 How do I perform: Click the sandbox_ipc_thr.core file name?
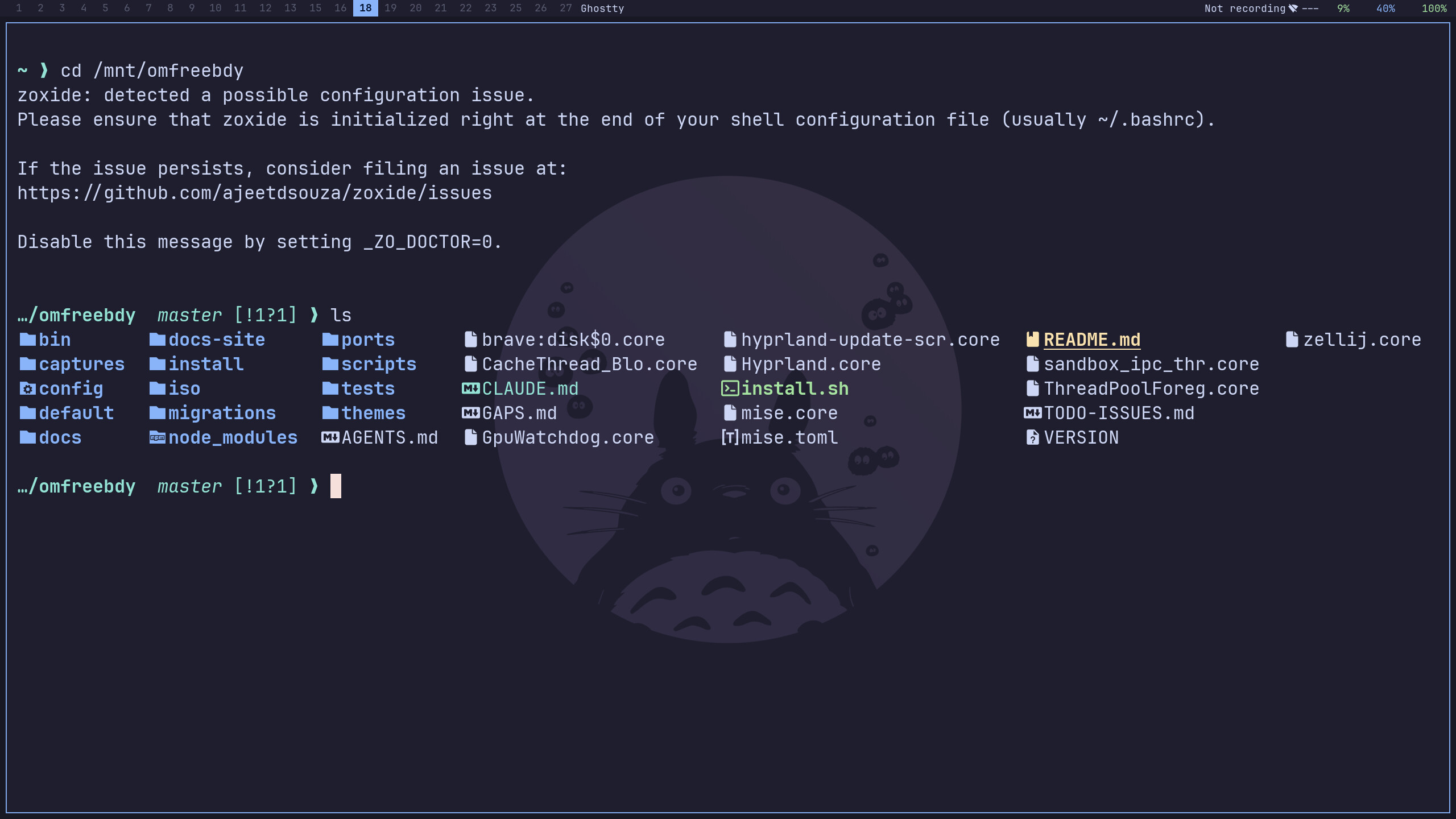[1152, 364]
